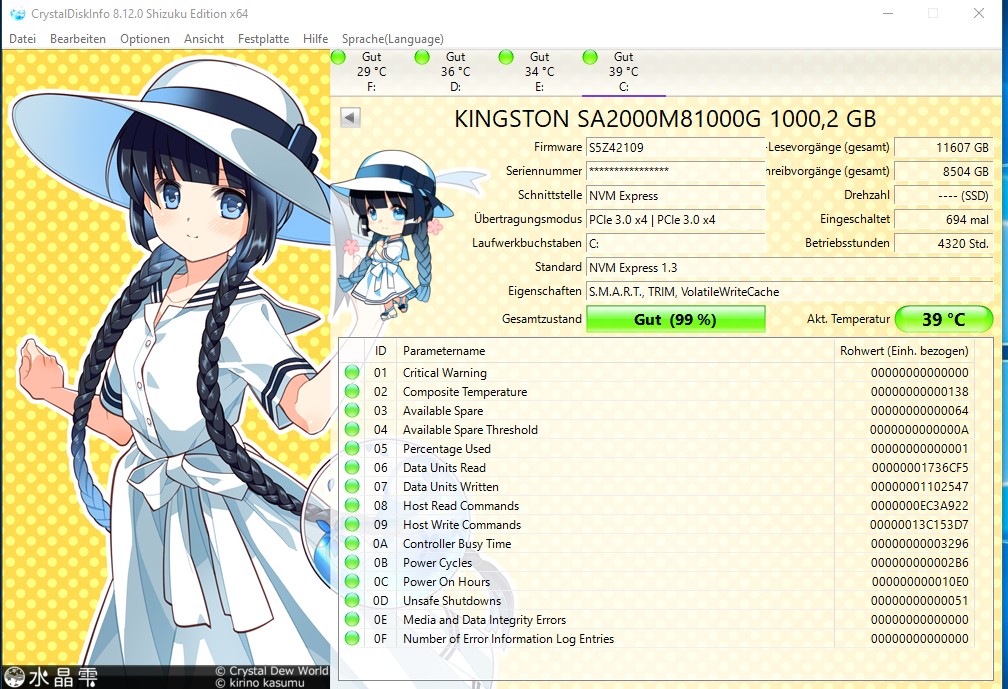1008x689 pixels.
Task: Click raw value 0000001102547 for Data Units Written
Action: coord(920,487)
